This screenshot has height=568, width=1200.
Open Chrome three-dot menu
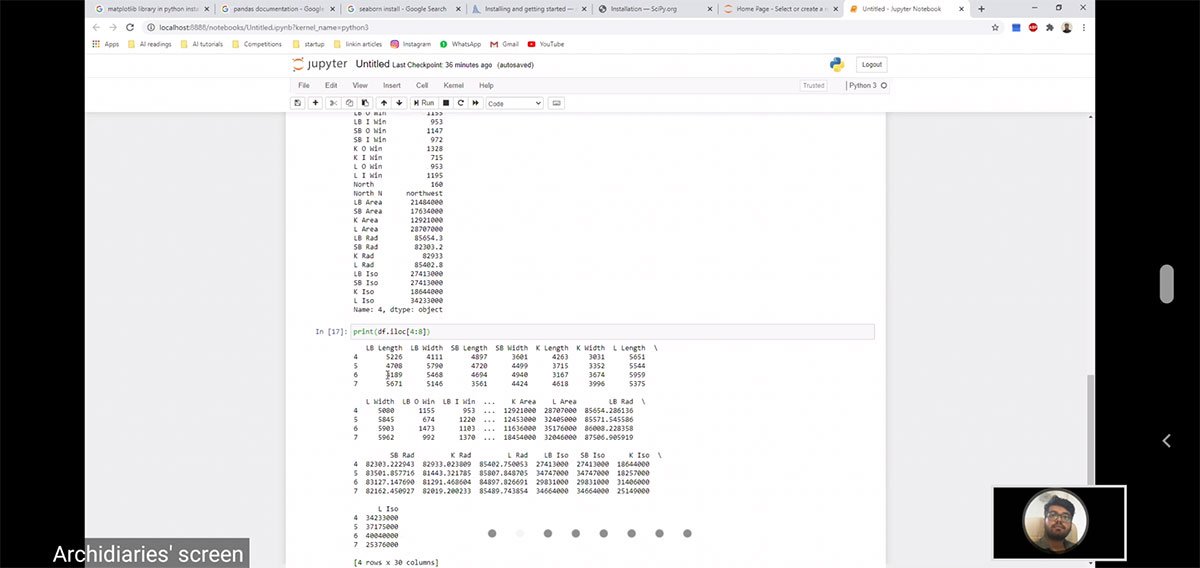1084,27
